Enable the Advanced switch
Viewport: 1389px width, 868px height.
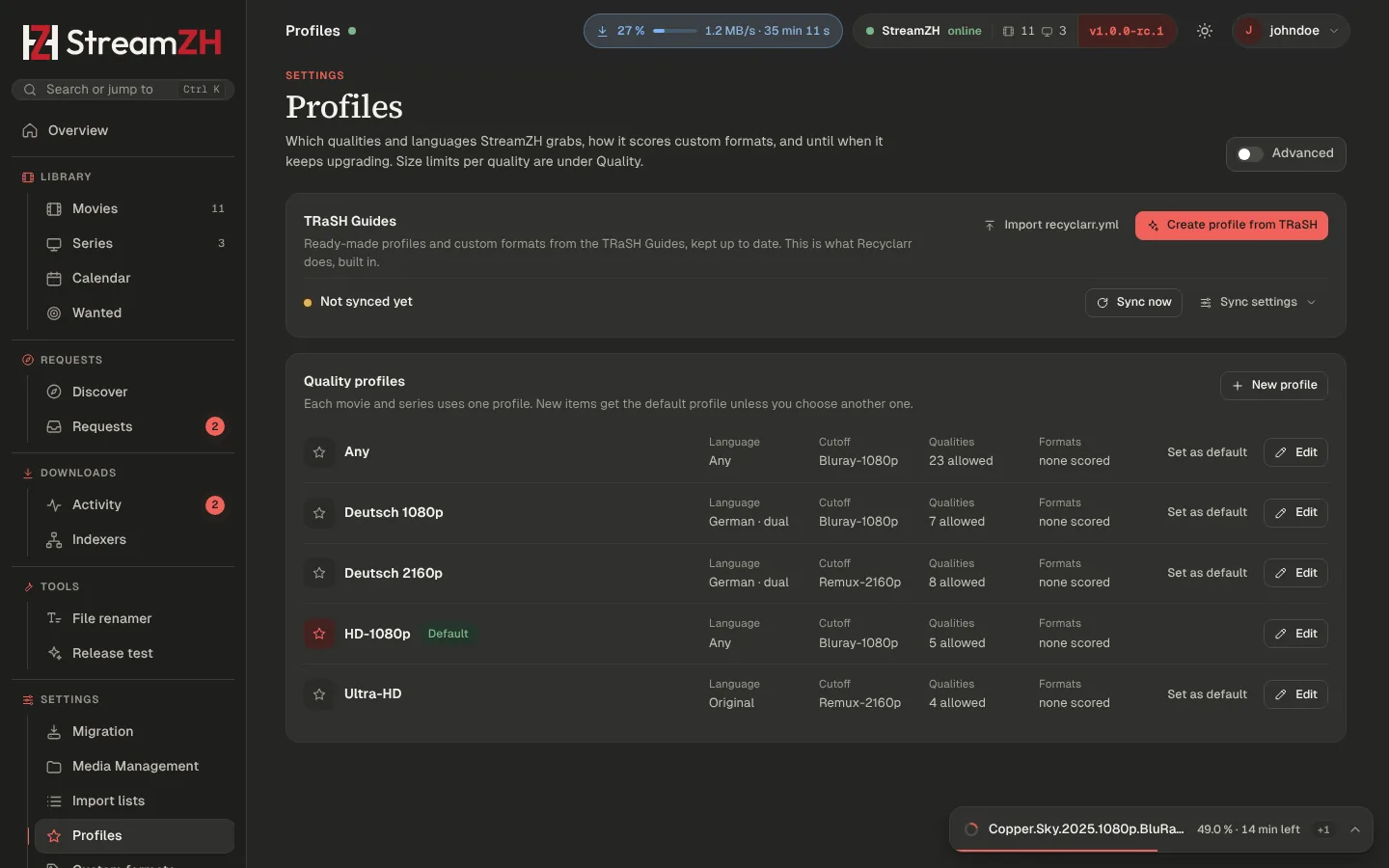click(1250, 154)
